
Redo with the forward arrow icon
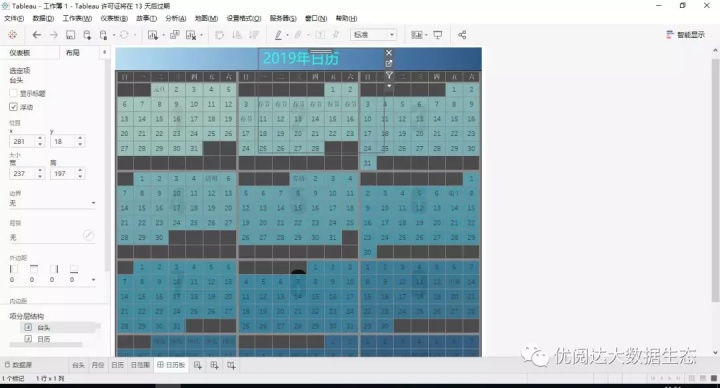[54, 35]
